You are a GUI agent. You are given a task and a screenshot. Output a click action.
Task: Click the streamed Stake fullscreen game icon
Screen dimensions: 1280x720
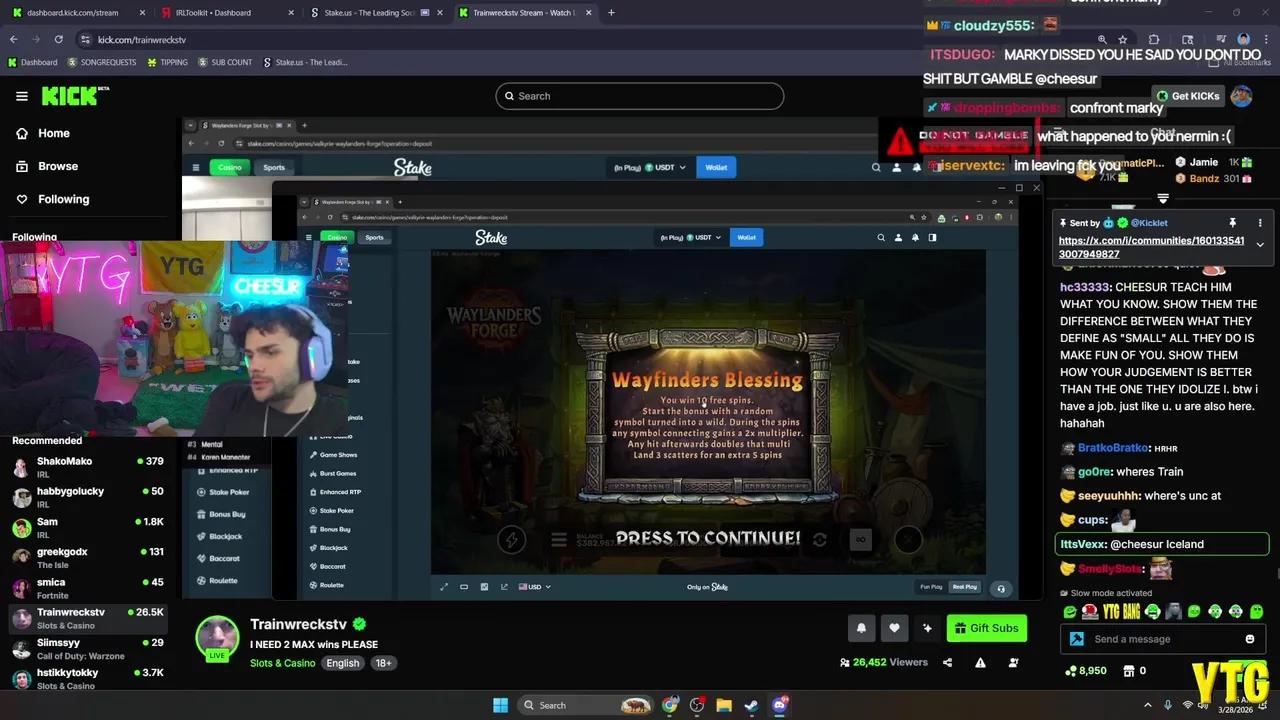pyautogui.click(x=444, y=587)
